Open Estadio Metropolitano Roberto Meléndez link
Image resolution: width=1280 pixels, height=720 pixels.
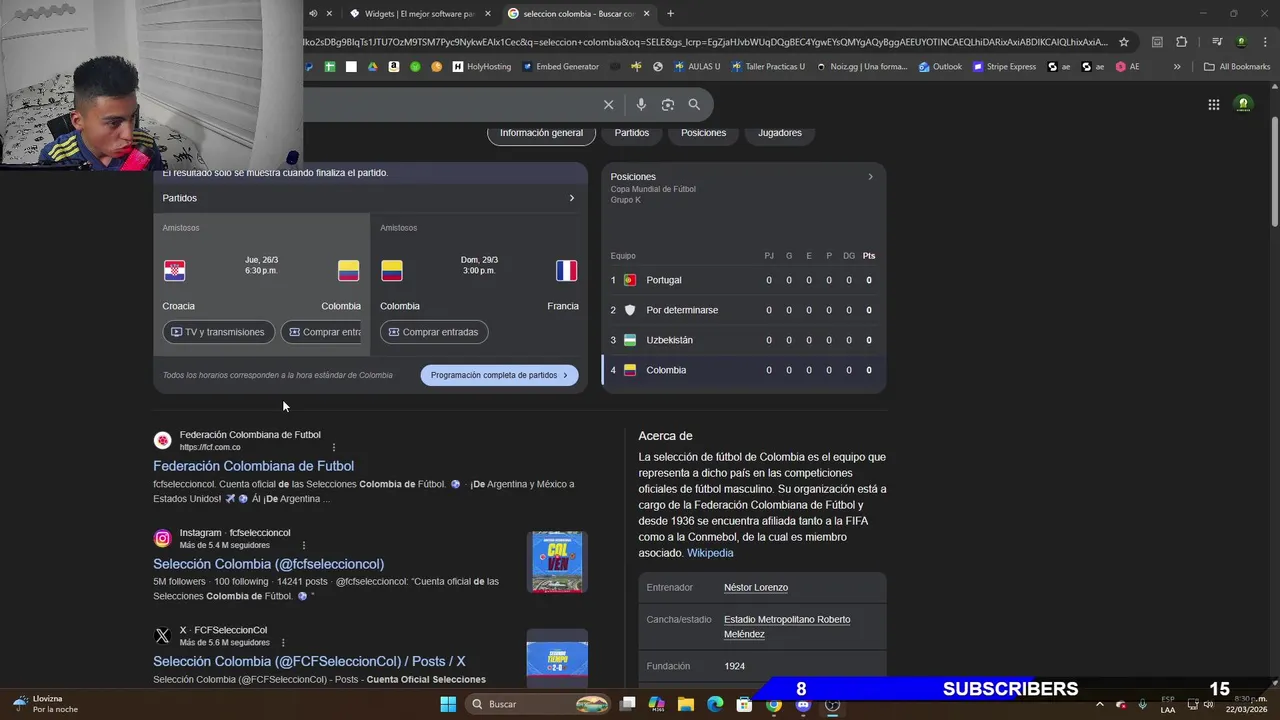787,627
